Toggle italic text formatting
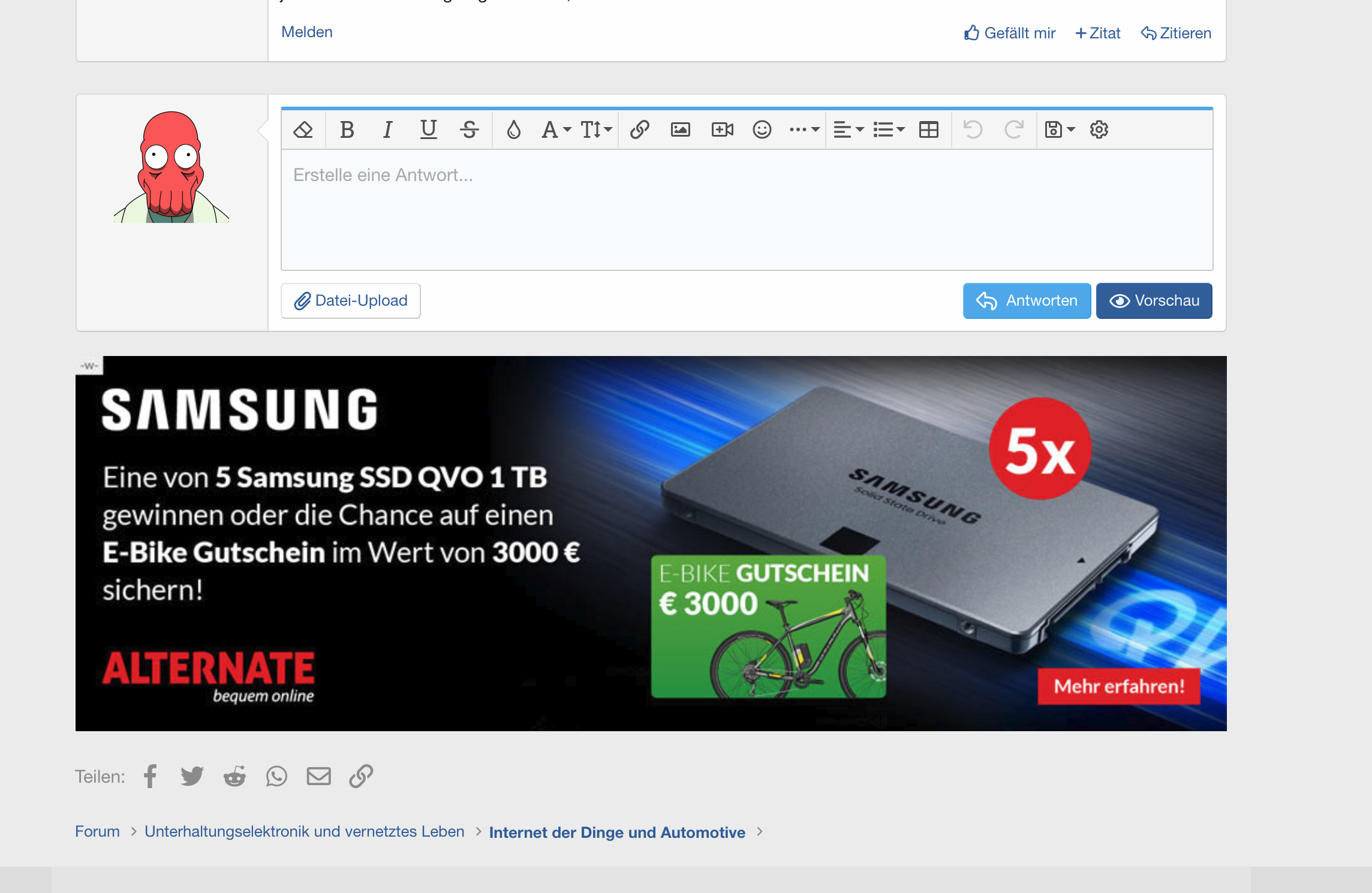 (x=387, y=129)
